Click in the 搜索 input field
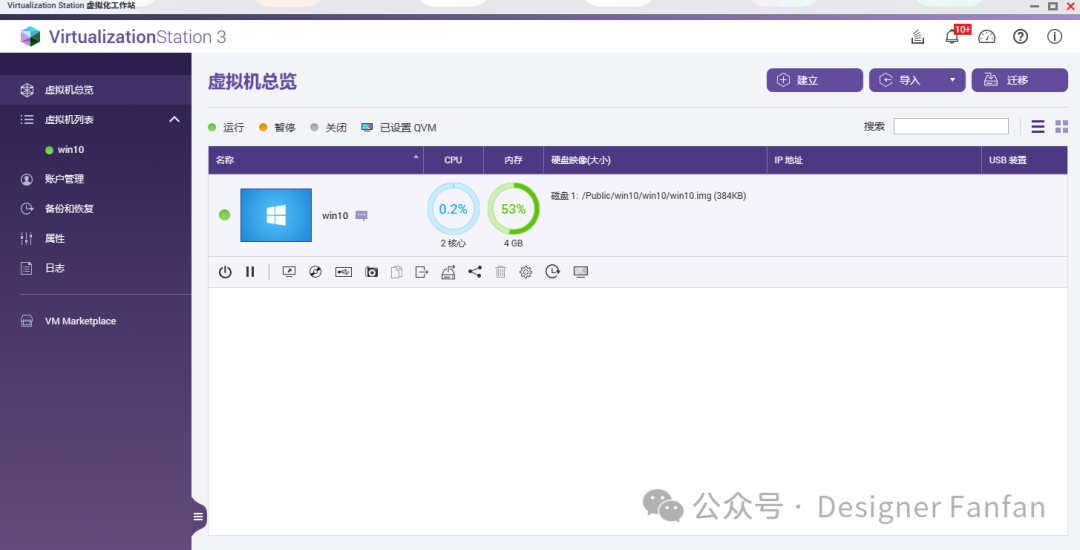The height and width of the screenshot is (550, 1080). [950, 127]
